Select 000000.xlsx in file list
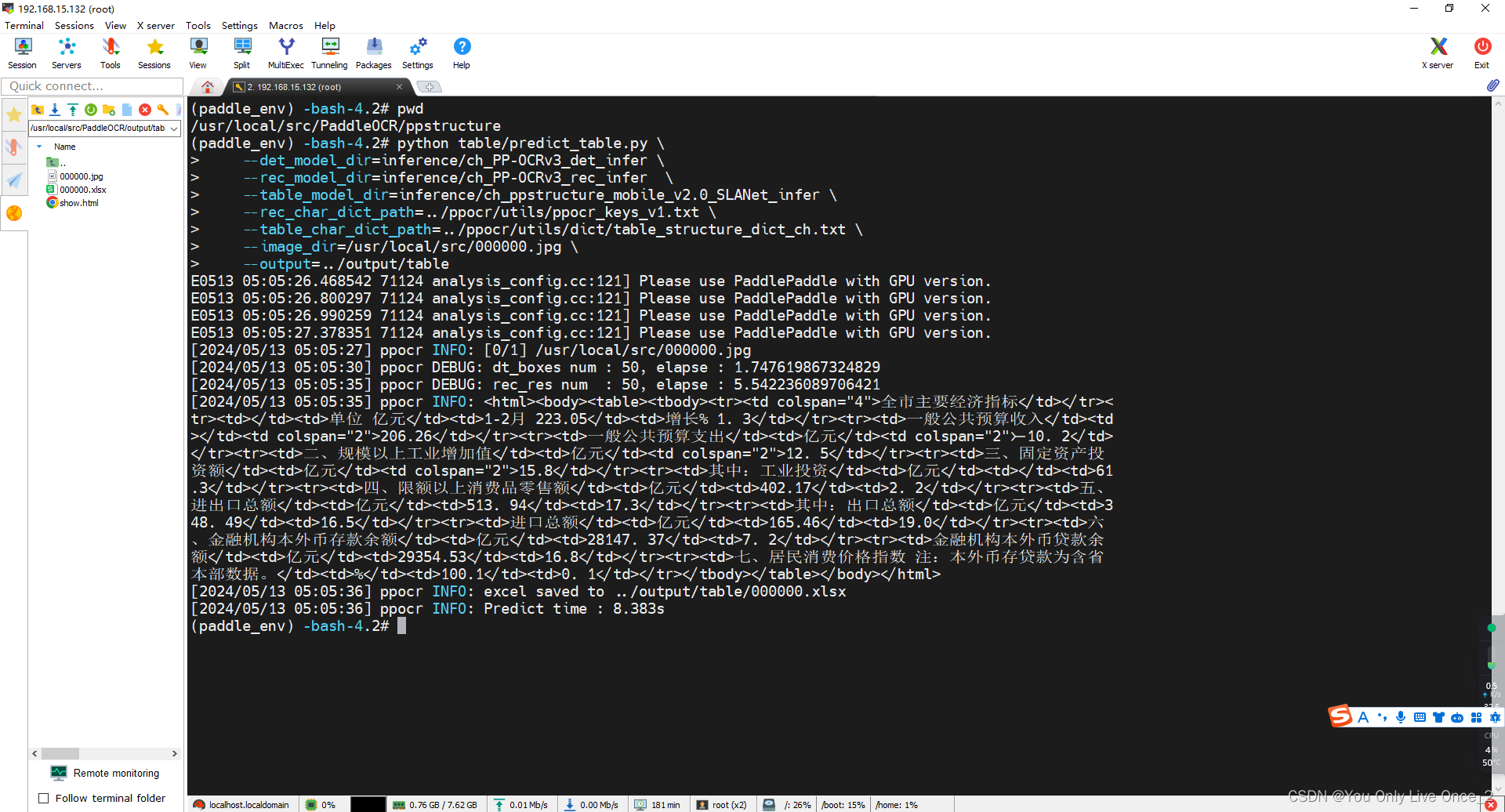The width and height of the screenshot is (1505, 812). click(x=77, y=190)
